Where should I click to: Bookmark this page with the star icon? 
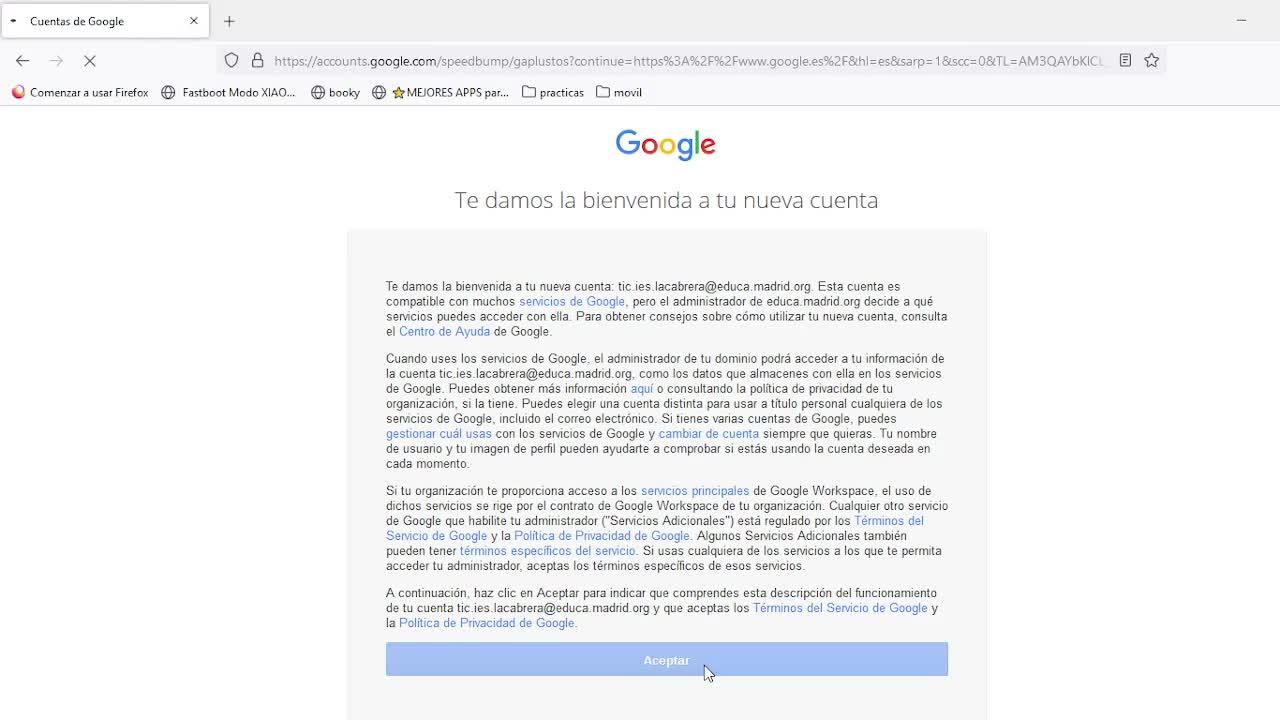pos(1152,61)
